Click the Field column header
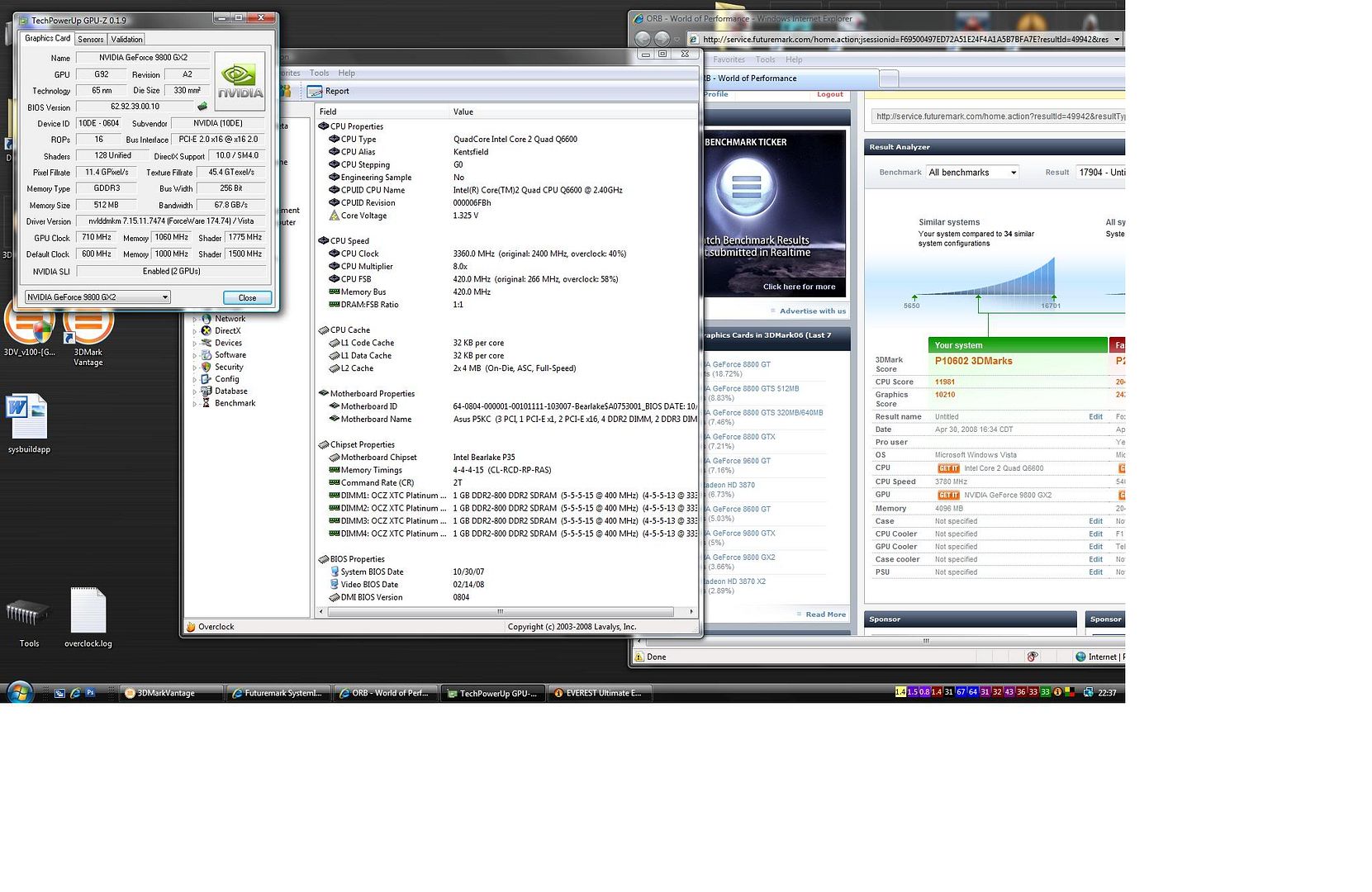 [x=382, y=111]
